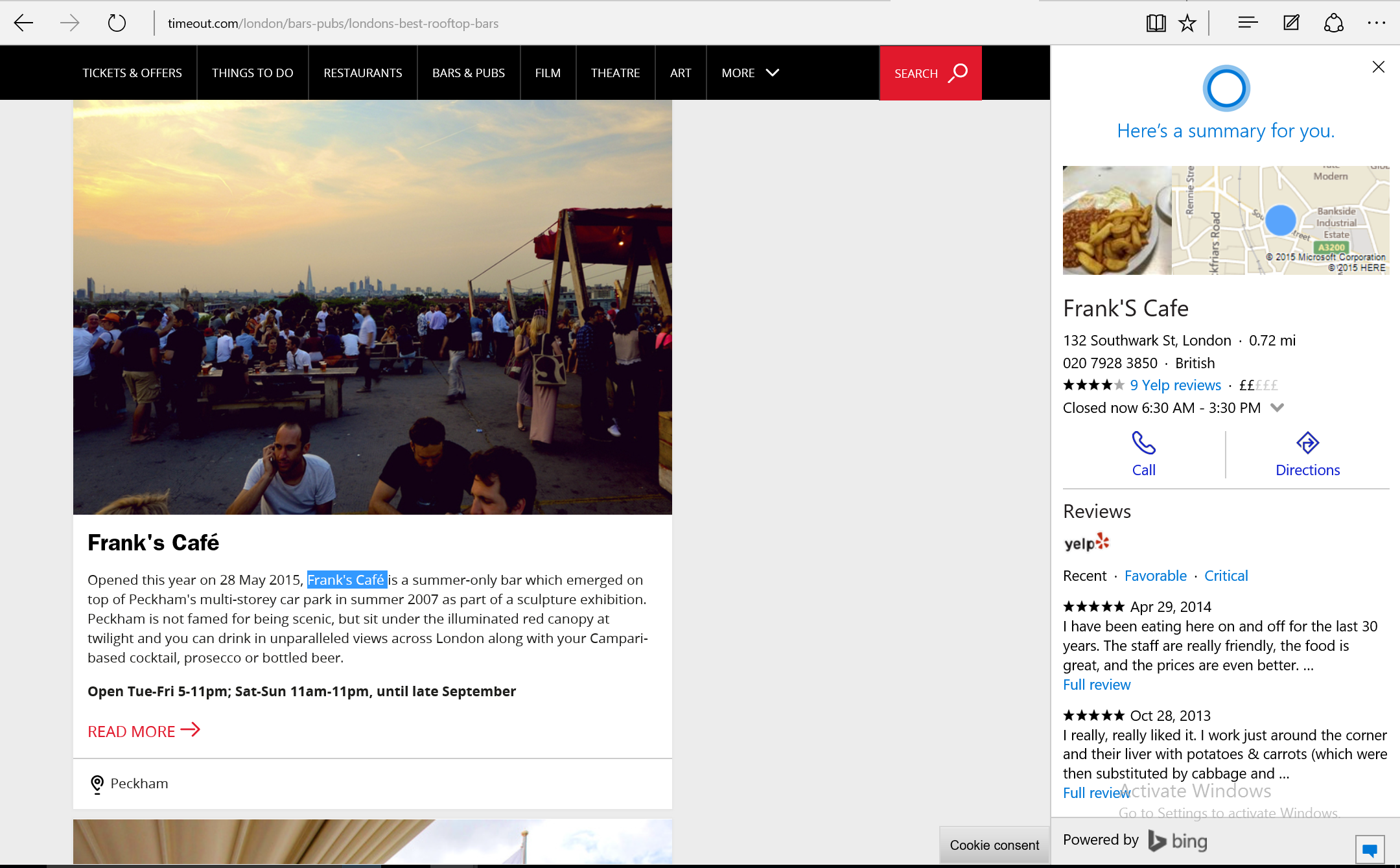Open Reading view book icon
This screenshot has height=868, width=1400.
tap(1156, 23)
